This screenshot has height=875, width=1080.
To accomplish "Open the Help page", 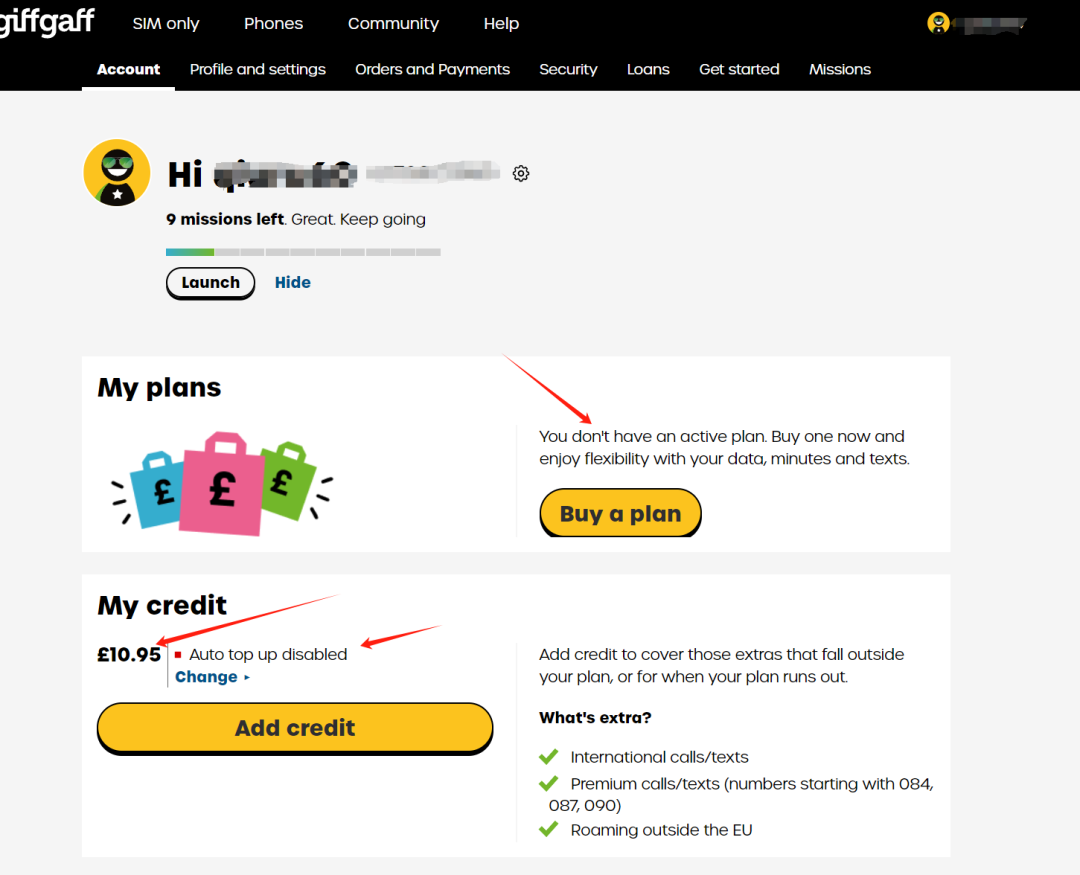I will tap(501, 23).
